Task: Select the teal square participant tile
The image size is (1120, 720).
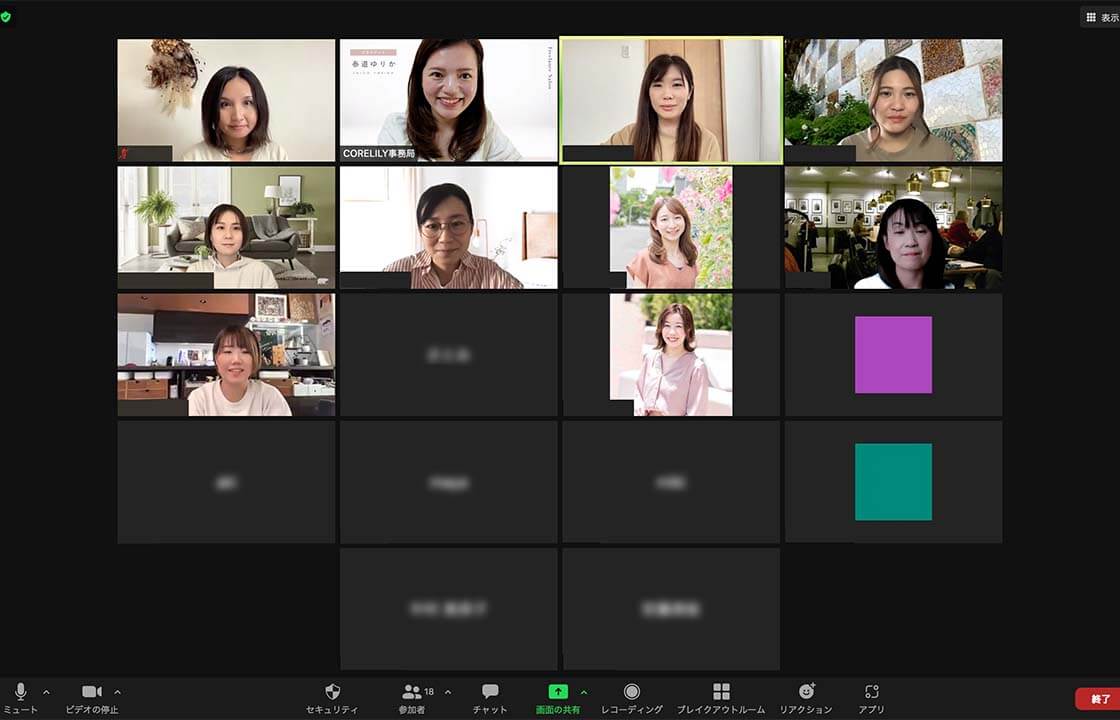Action: coord(893,482)
